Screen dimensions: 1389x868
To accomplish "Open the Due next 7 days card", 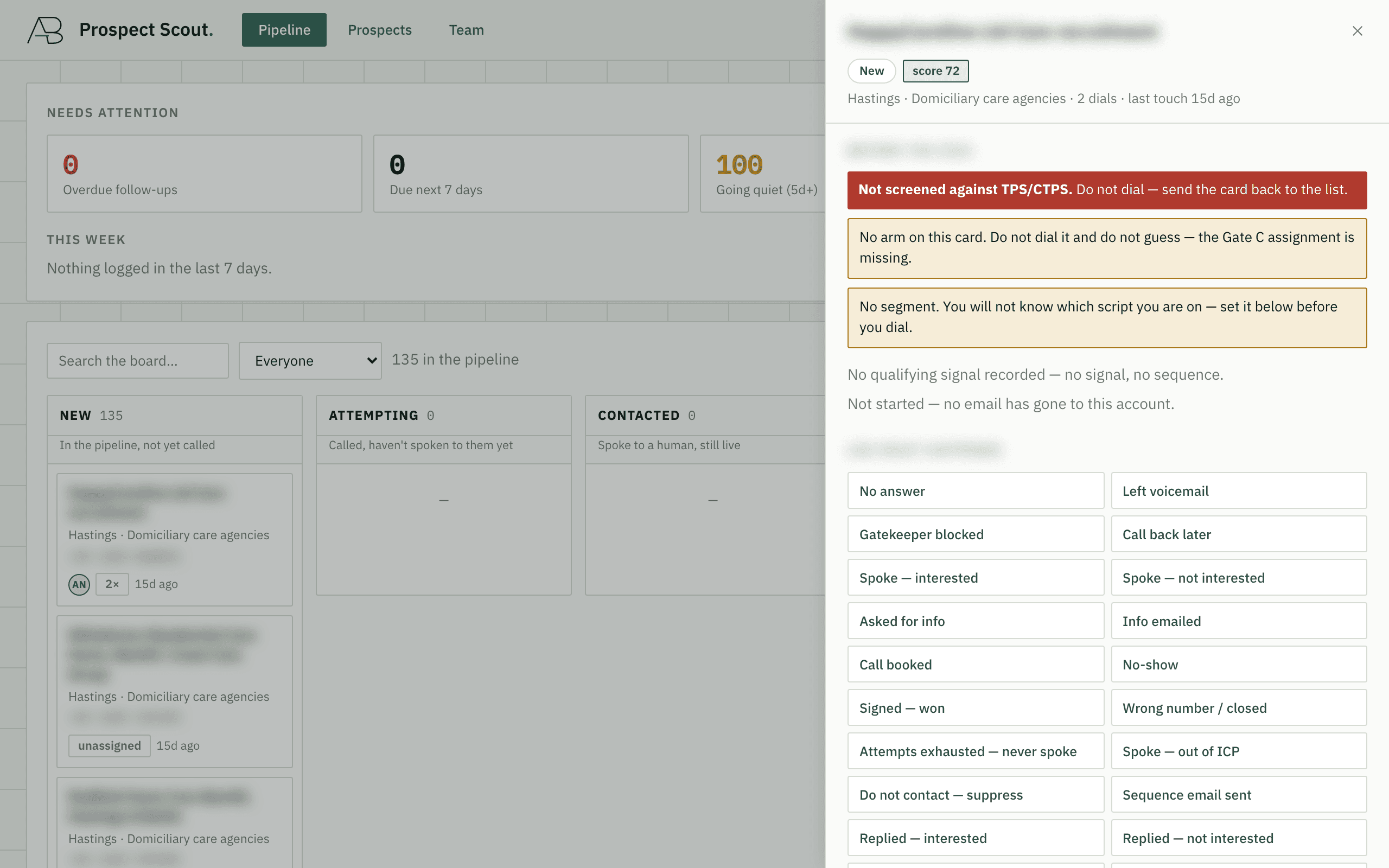I will (x=531, y=174).
